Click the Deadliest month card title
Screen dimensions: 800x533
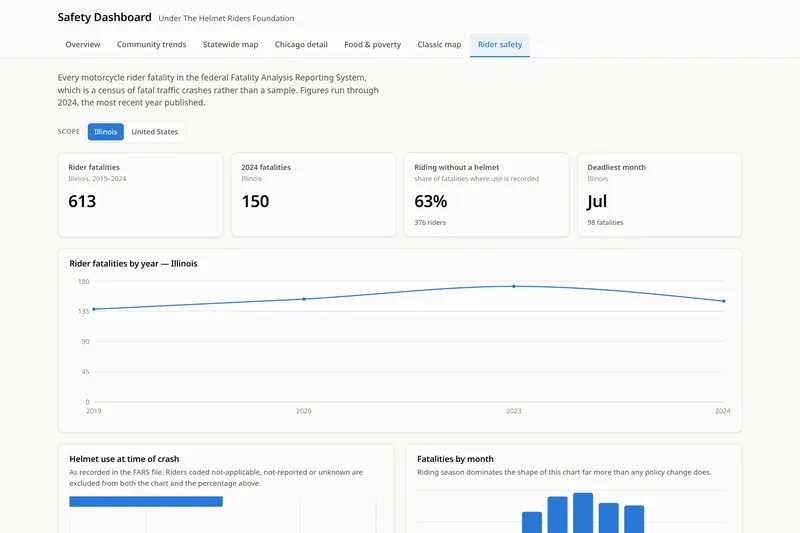[x=616, y=167]
